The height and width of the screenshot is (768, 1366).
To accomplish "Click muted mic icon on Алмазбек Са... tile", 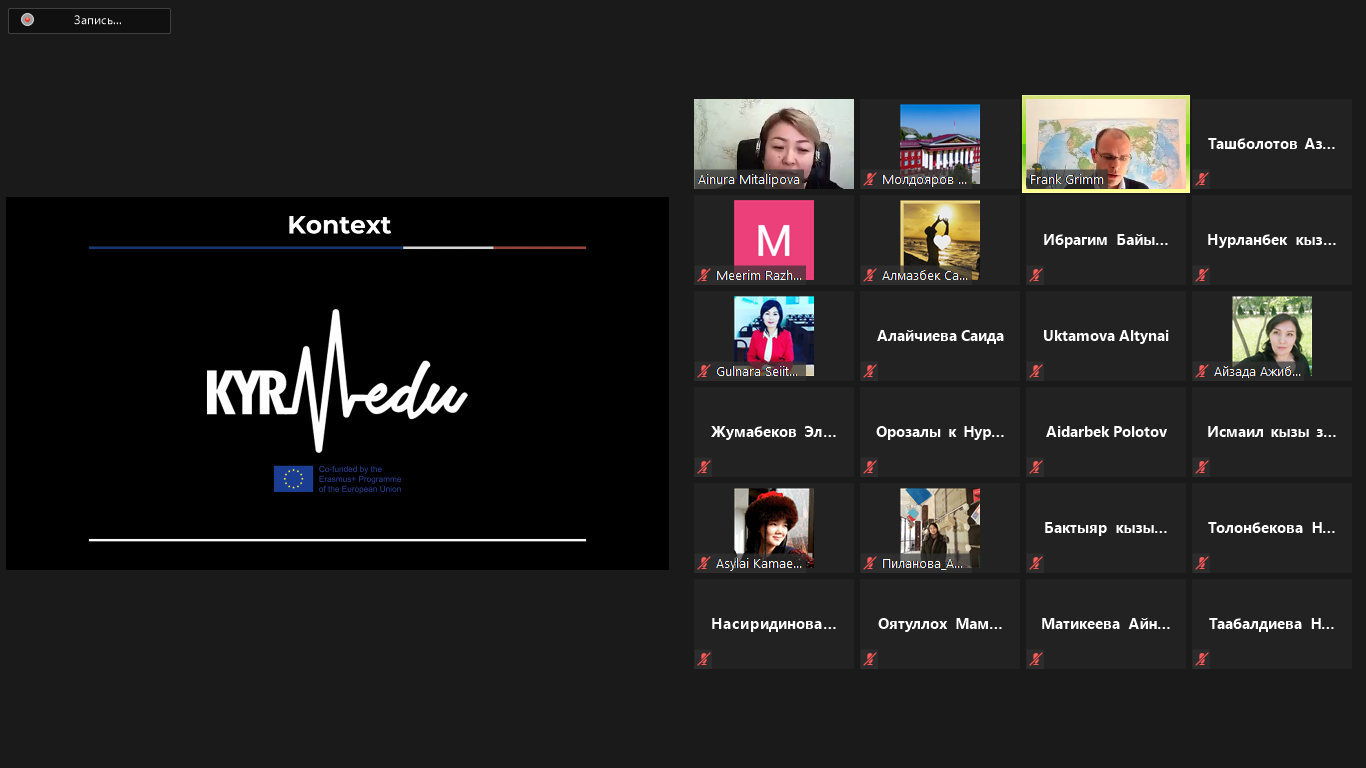I will pyautogui.click(x=870, y=276).
